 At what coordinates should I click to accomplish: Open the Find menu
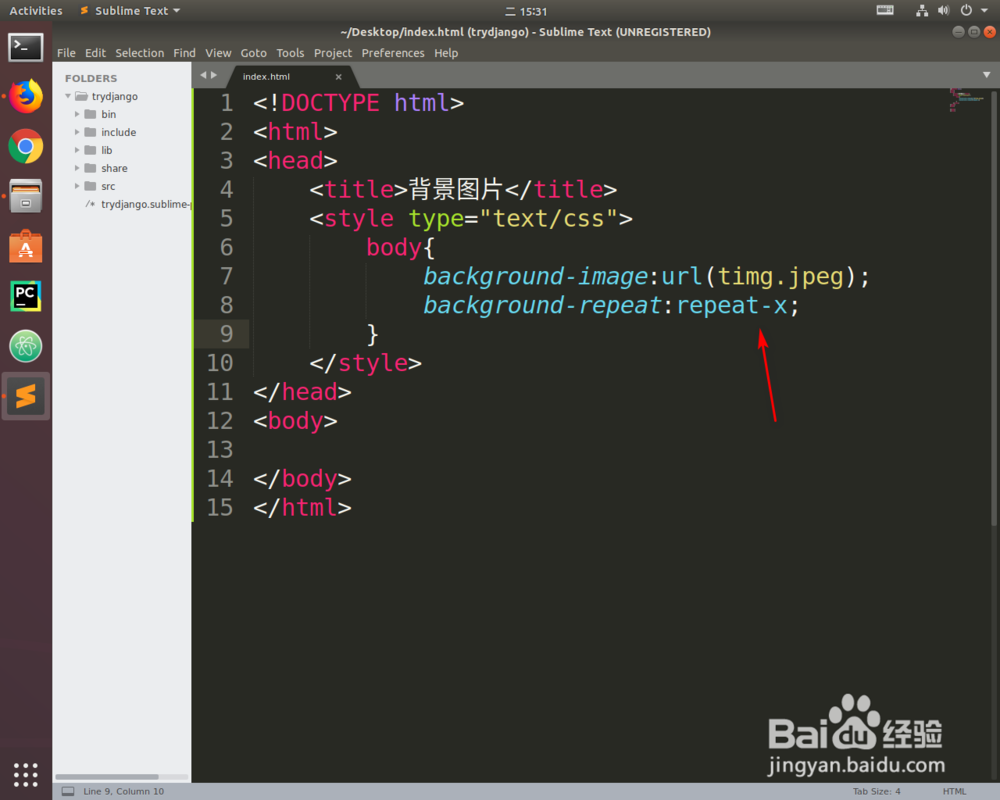coord(184,53)
